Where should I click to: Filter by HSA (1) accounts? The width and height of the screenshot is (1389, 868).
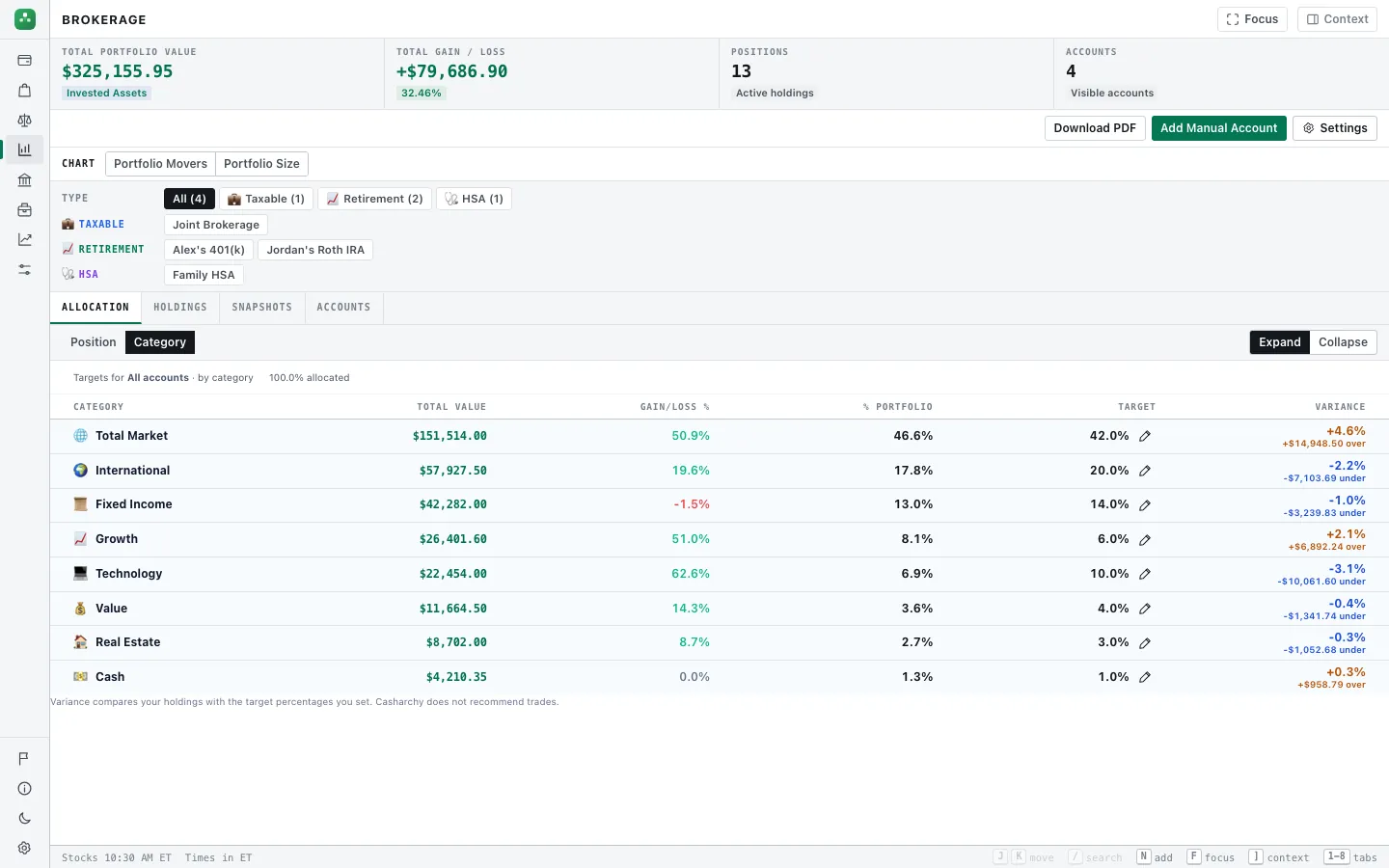[x=475, y=199]
